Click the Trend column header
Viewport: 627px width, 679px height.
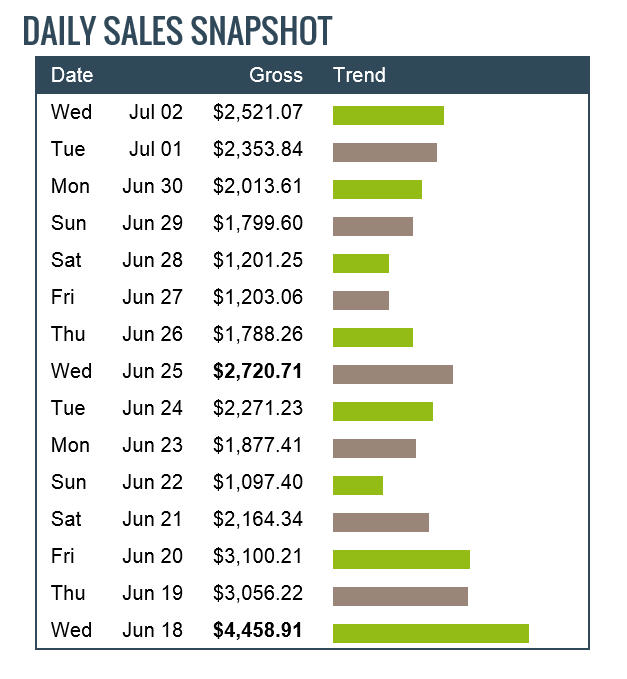pos(359,75)
